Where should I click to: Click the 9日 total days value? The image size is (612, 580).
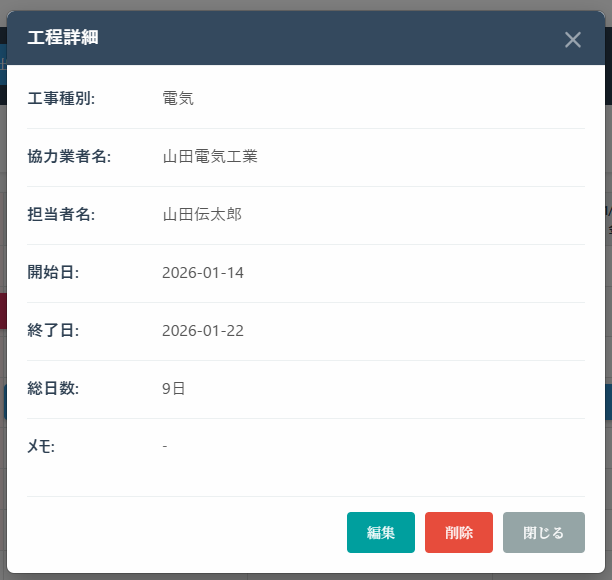click(173, 389)
